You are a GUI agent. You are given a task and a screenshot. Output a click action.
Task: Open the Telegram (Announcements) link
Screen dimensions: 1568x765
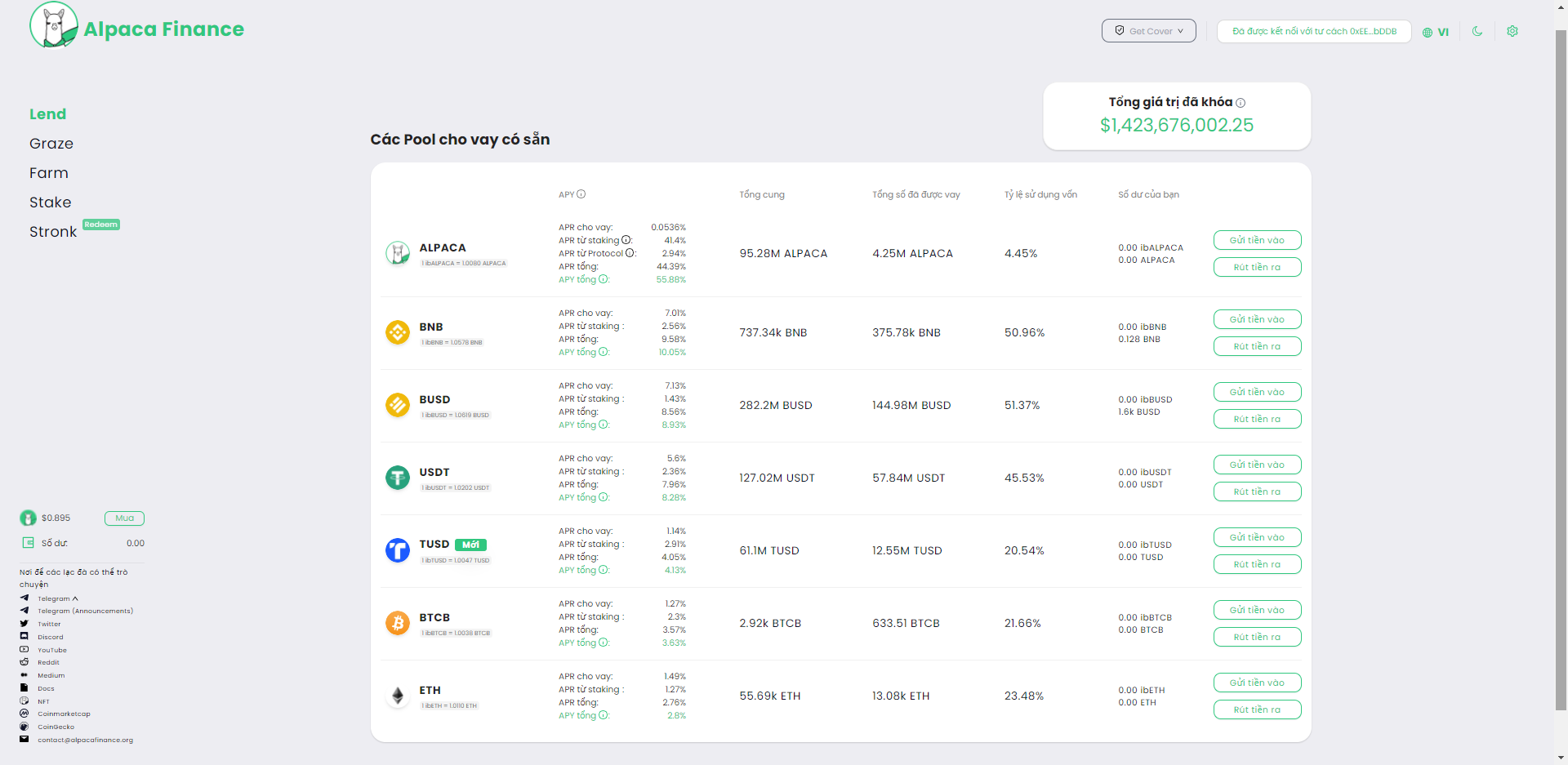[x=85, y=611]
